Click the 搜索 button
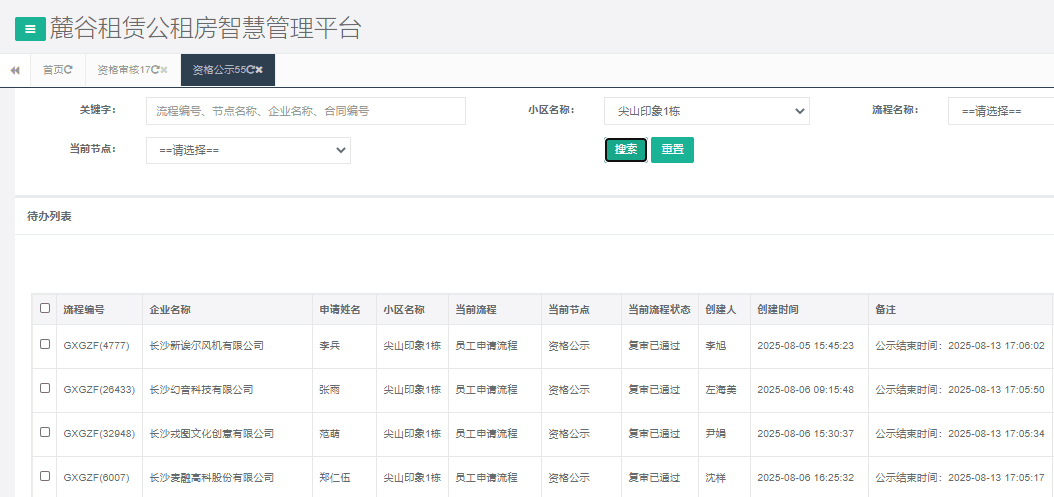Viewport: 1054px width, 497px height. (x=626, y=149)
